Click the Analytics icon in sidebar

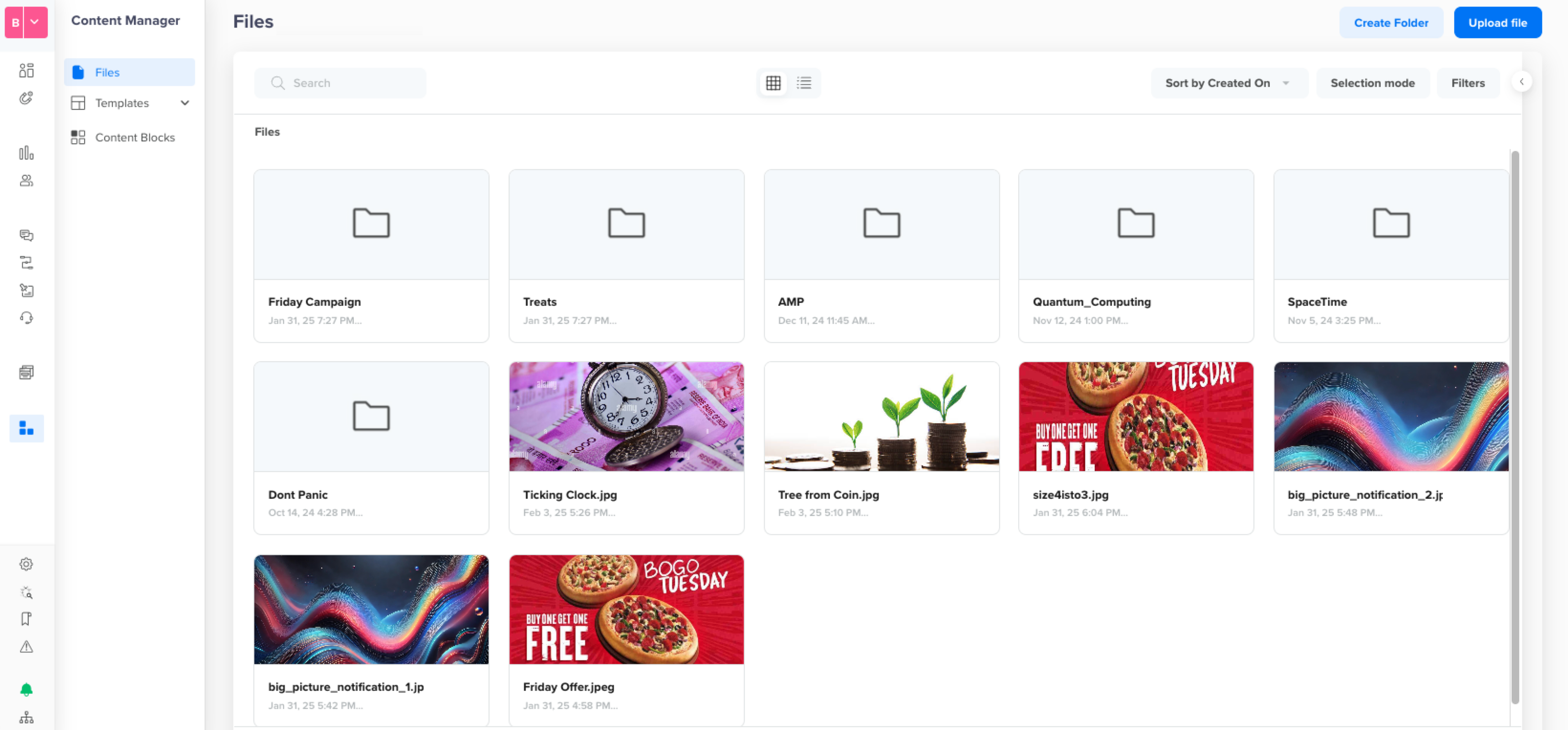point(27,153)
